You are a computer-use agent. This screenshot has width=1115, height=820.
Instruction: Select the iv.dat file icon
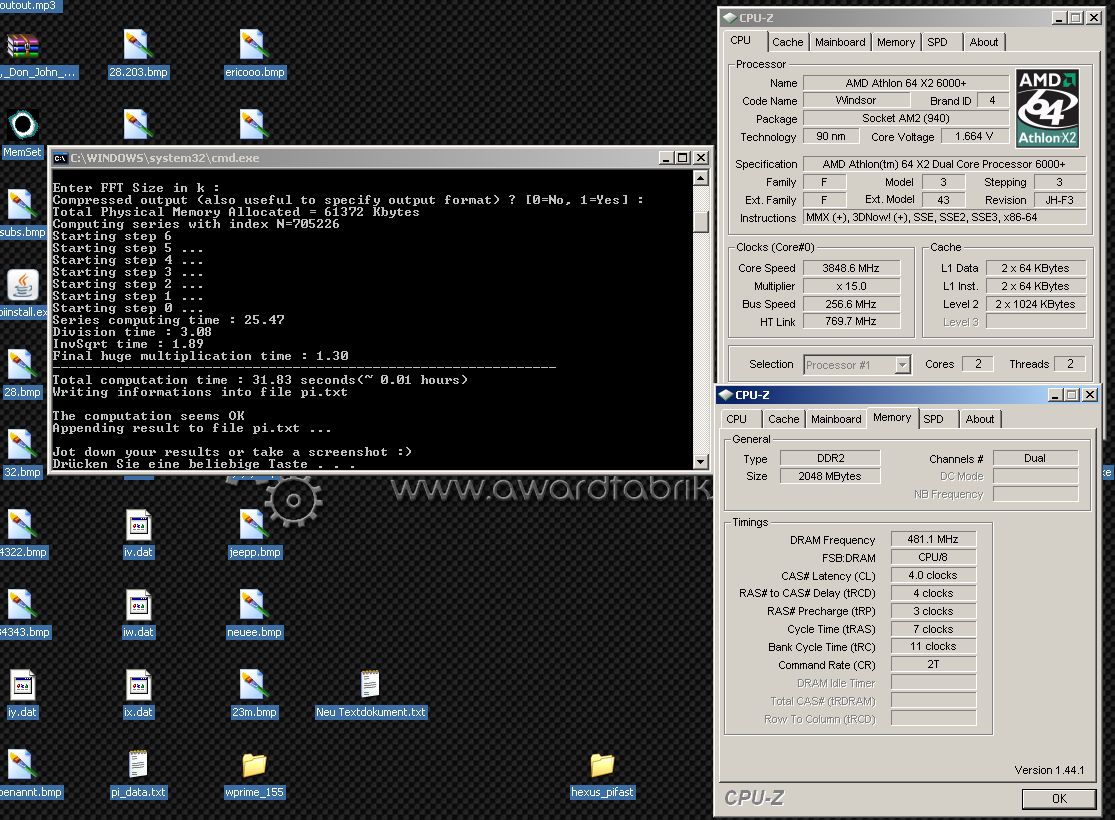point(138,533)
